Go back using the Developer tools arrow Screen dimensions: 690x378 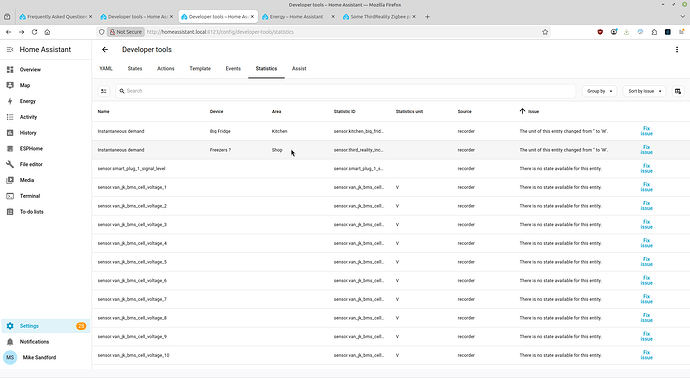pyautogui.click(x=105, y=50)
